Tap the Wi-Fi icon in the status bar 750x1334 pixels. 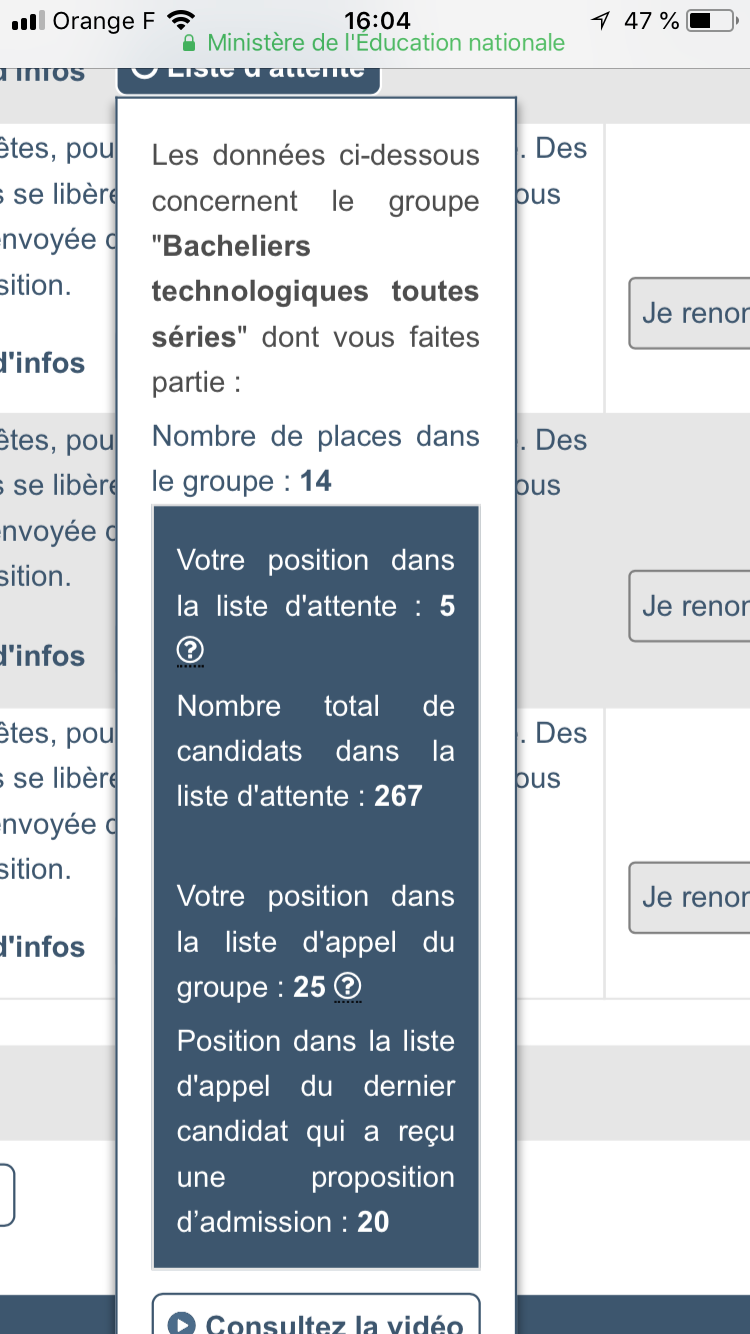pos(182,20)
